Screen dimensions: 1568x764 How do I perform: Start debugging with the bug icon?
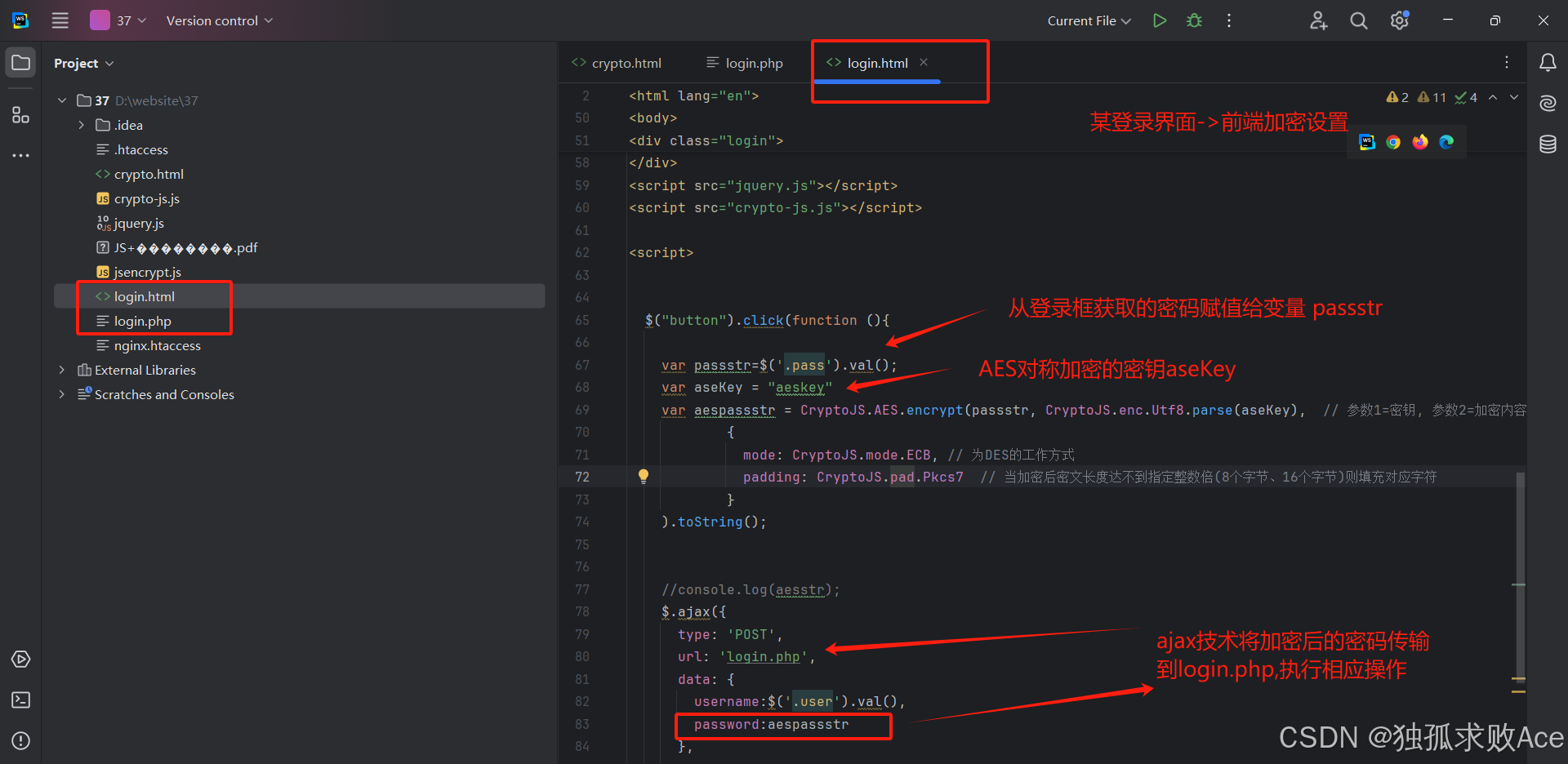point(1193,20)
